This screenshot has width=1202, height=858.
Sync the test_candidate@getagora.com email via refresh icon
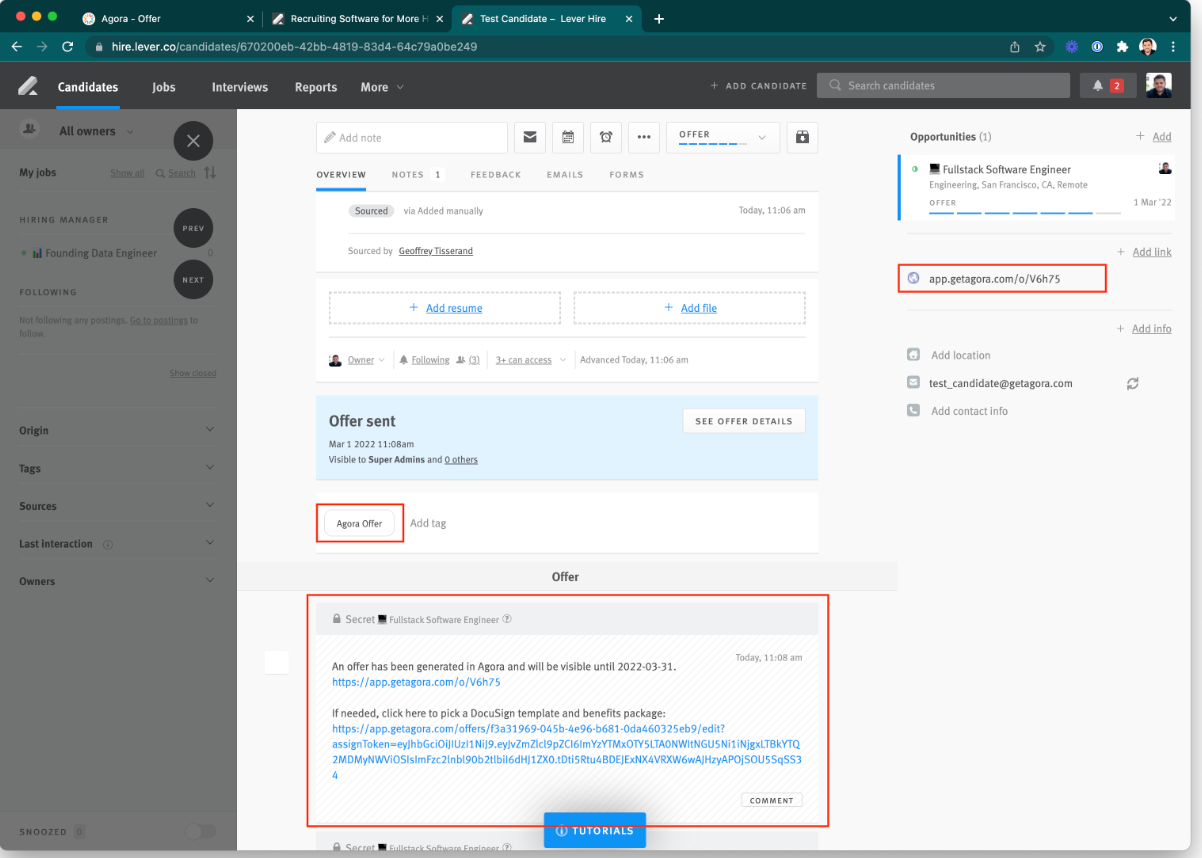[x=1132, y=382]
